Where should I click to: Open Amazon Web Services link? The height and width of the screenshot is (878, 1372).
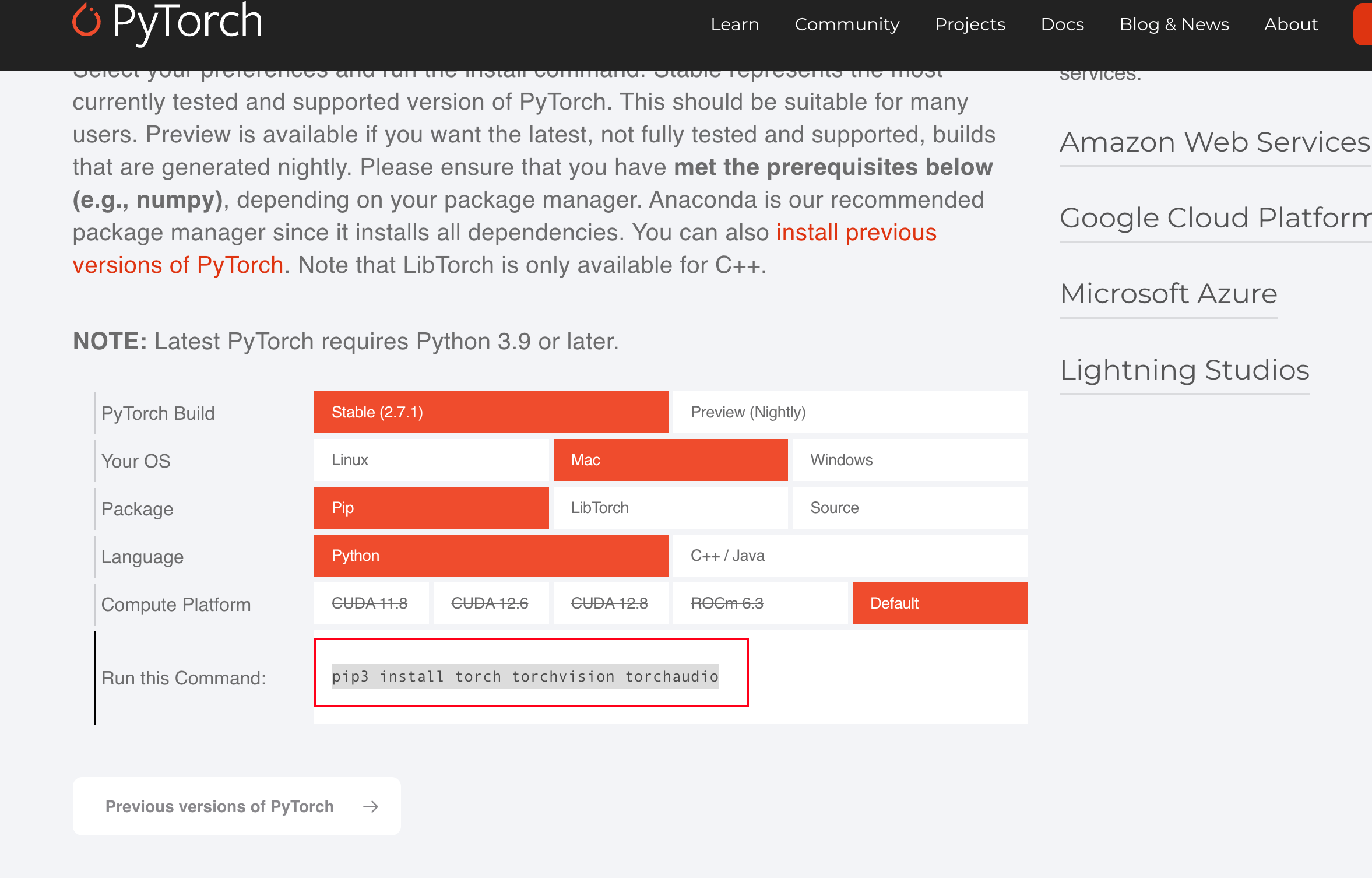[1214, 142]
